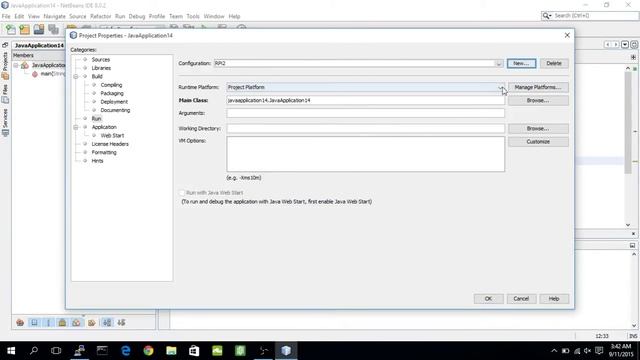The width and height of the screenshot is (640, 360).
Task: Open the Files sidebar tab
Action: (x=5, y=94)
